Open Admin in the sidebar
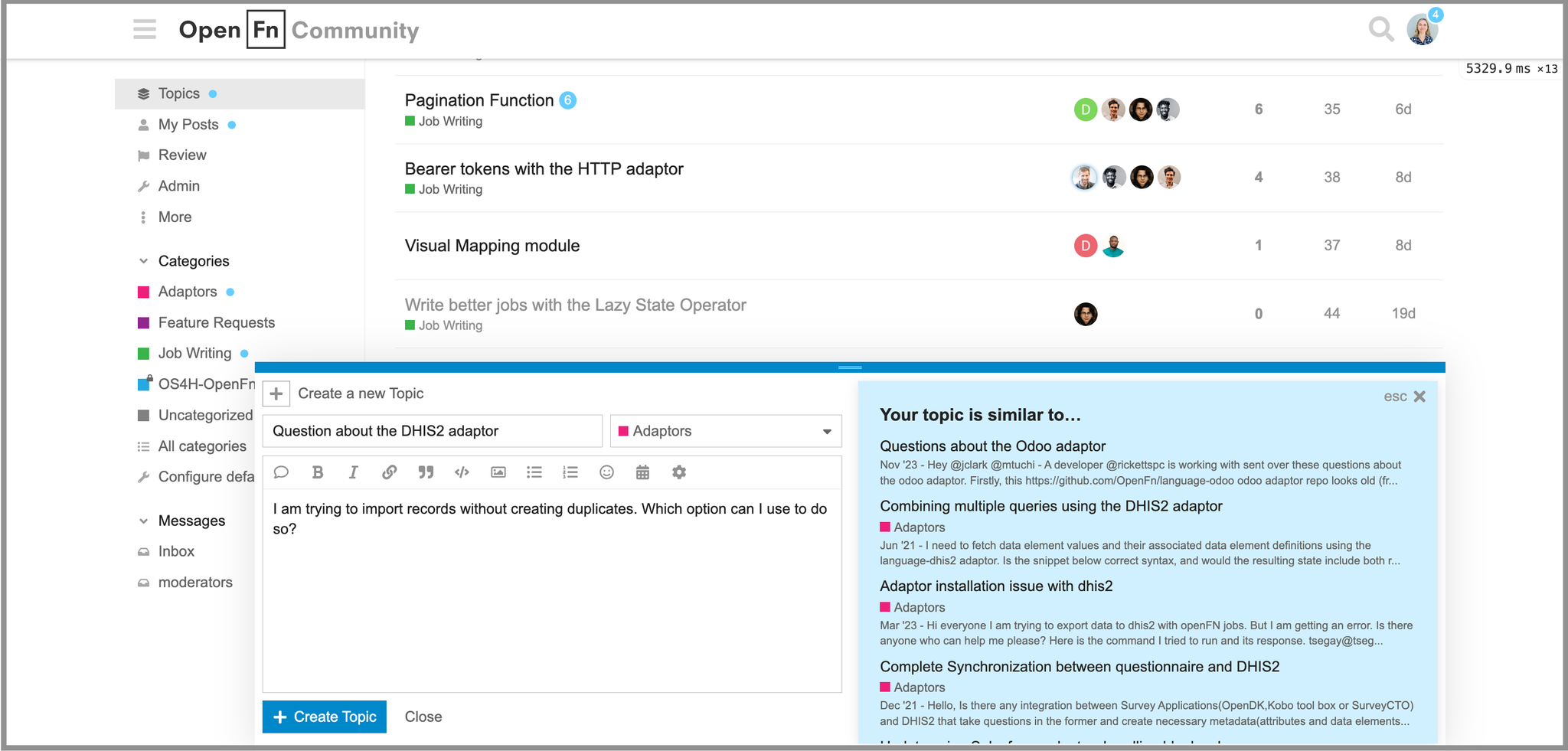 click(x=178, y=186)
